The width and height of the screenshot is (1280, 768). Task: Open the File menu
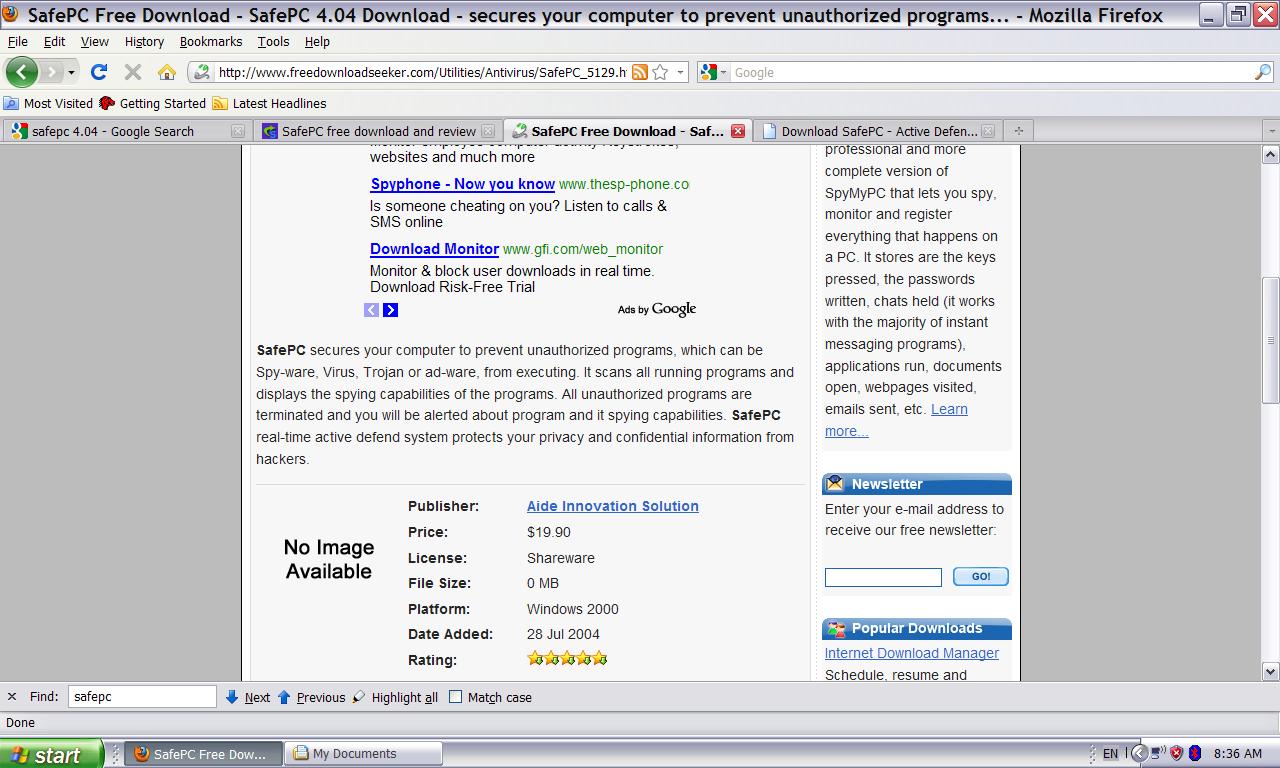point(18,42)
